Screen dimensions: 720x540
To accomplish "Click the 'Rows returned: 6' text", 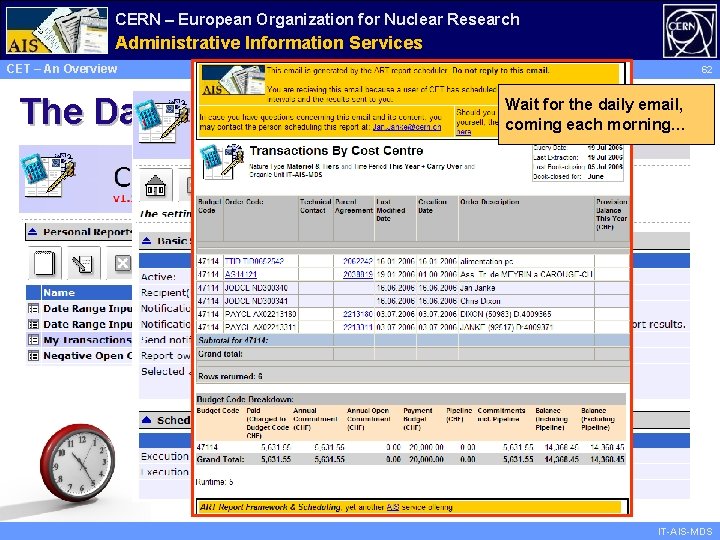I will click(230, 376).
